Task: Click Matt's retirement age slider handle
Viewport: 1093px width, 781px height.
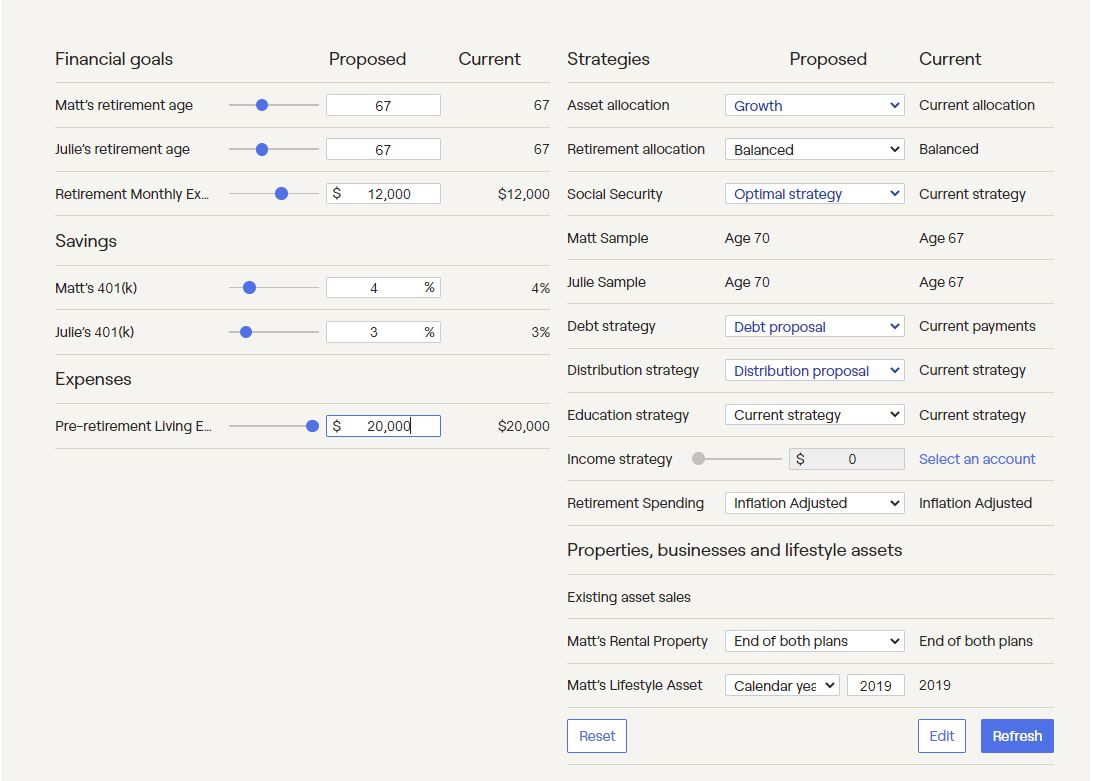Action: coord(262,105)
